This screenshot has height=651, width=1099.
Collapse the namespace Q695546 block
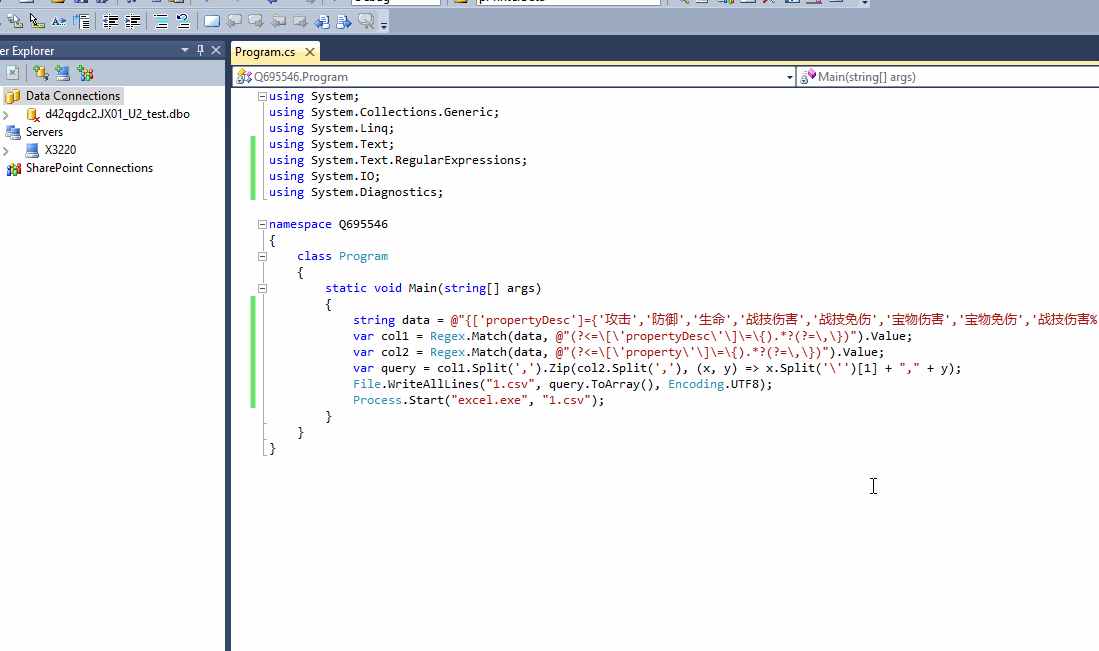click(x=262, y=224)
